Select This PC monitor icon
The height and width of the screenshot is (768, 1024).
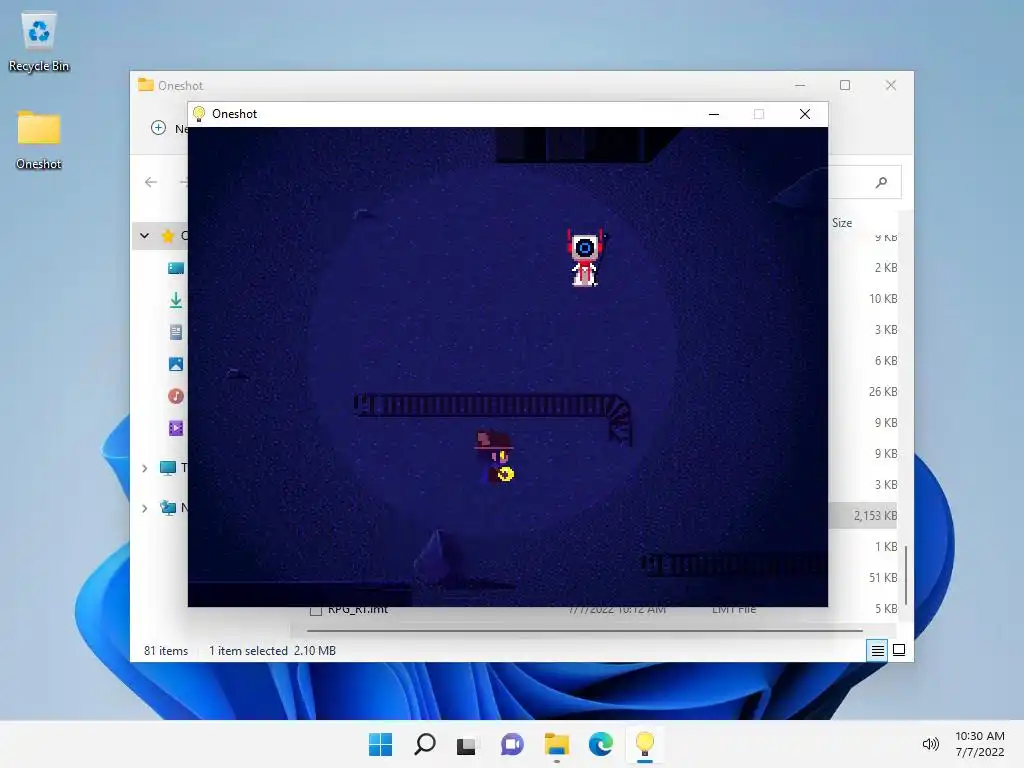coord(168,468)
